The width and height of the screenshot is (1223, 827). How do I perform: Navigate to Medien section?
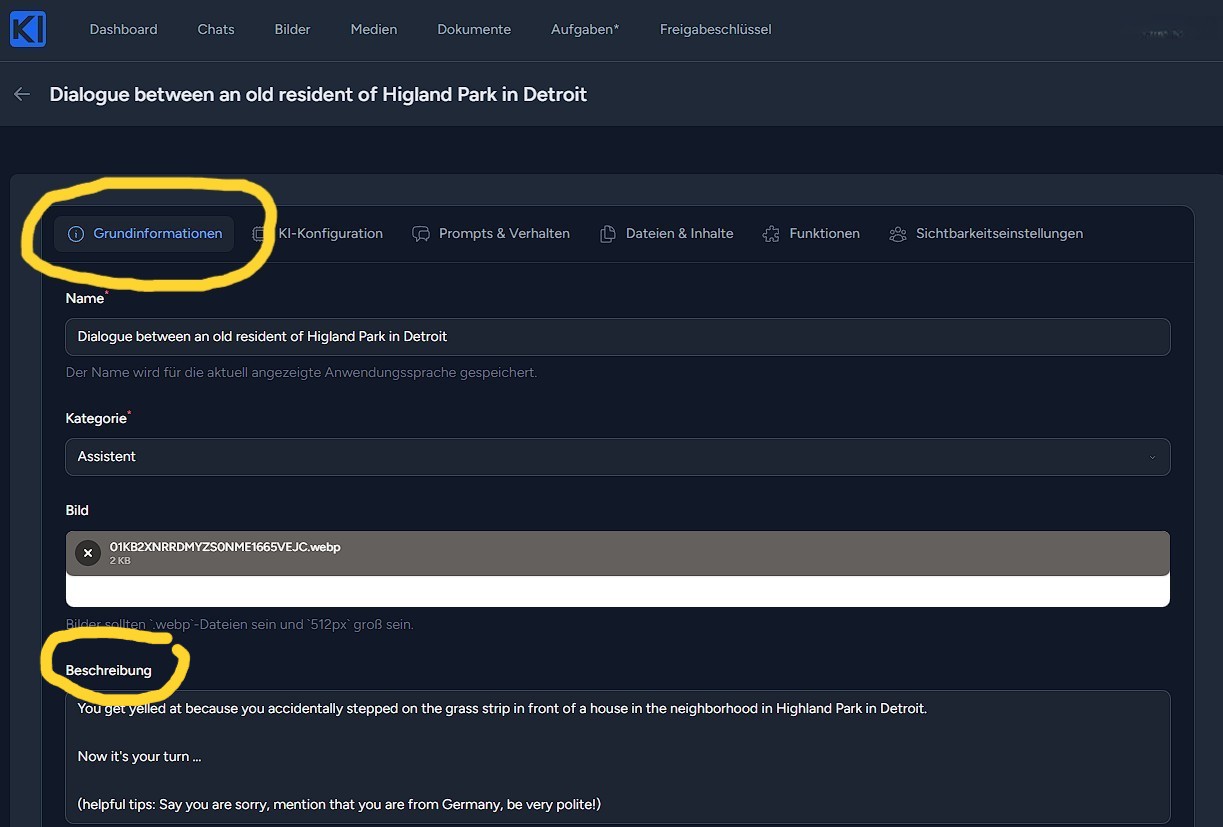click(x=374, y=30)
